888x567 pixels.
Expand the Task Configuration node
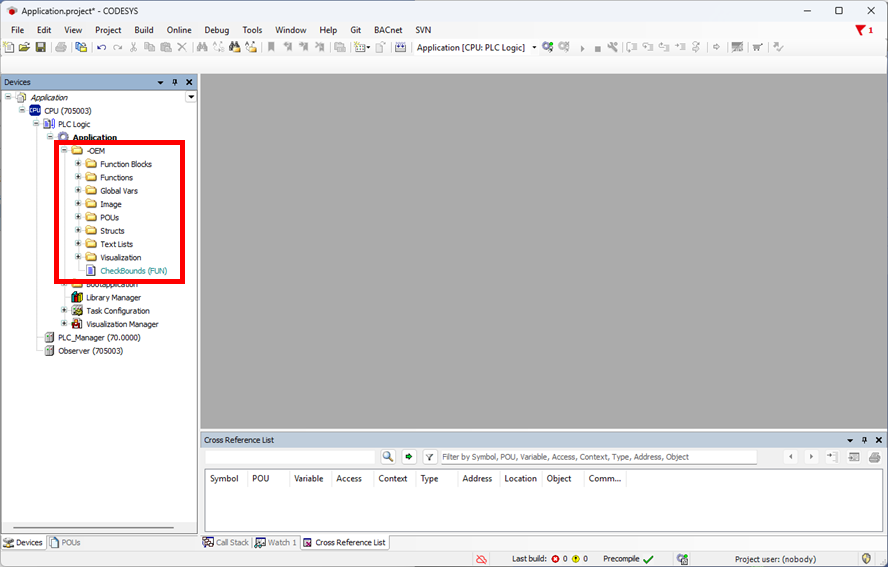point(64,311)
